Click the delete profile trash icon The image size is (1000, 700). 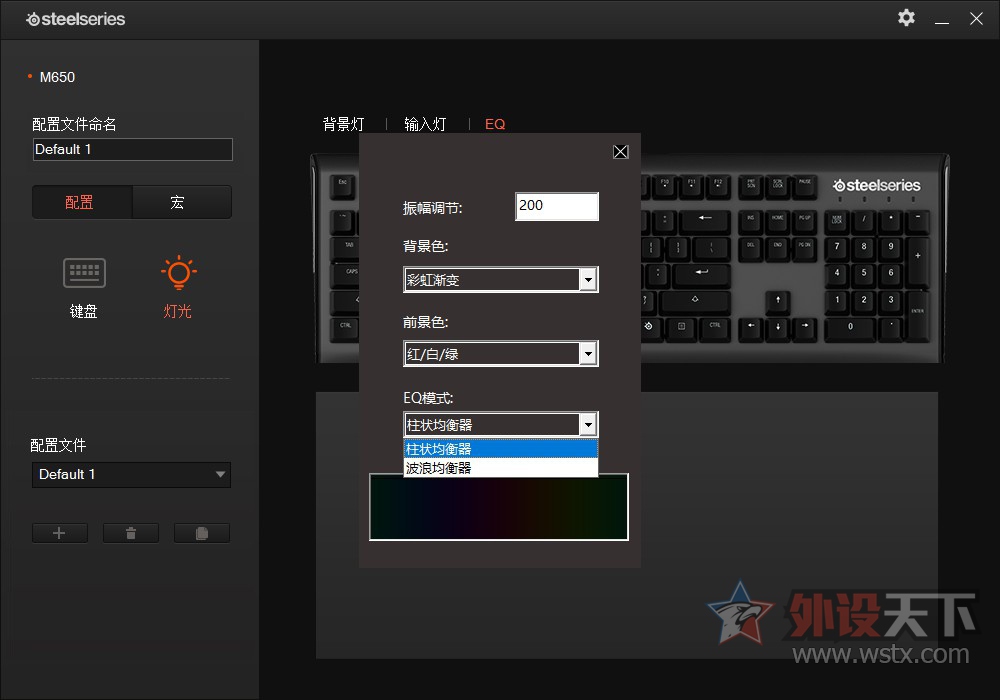[130, 532]
